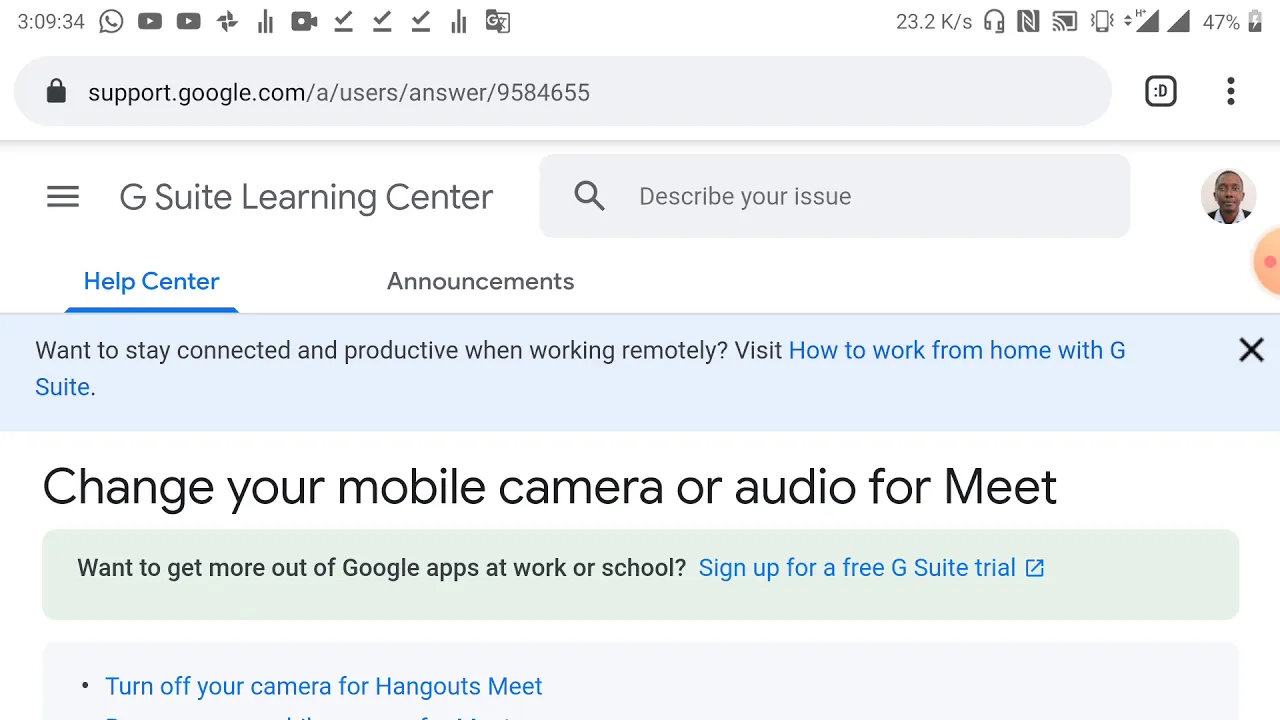Switch to the Help Center tab
The height and width of the screenshot is (720, 1280).
[x=151, y=281]
